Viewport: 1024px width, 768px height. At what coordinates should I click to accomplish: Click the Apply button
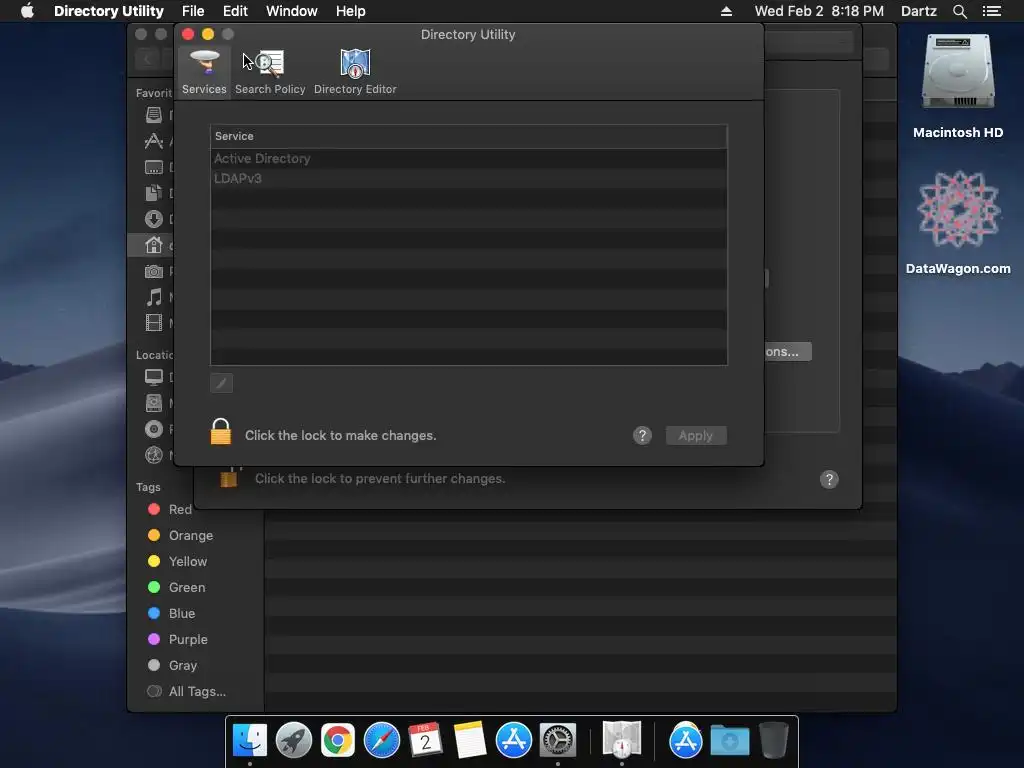pyautogui.click(x=696, y=436)
